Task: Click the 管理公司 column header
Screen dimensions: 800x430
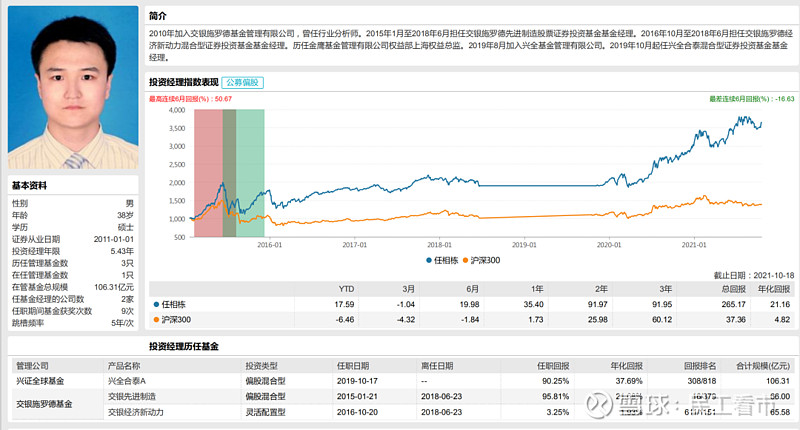Action: coord(32,366)
